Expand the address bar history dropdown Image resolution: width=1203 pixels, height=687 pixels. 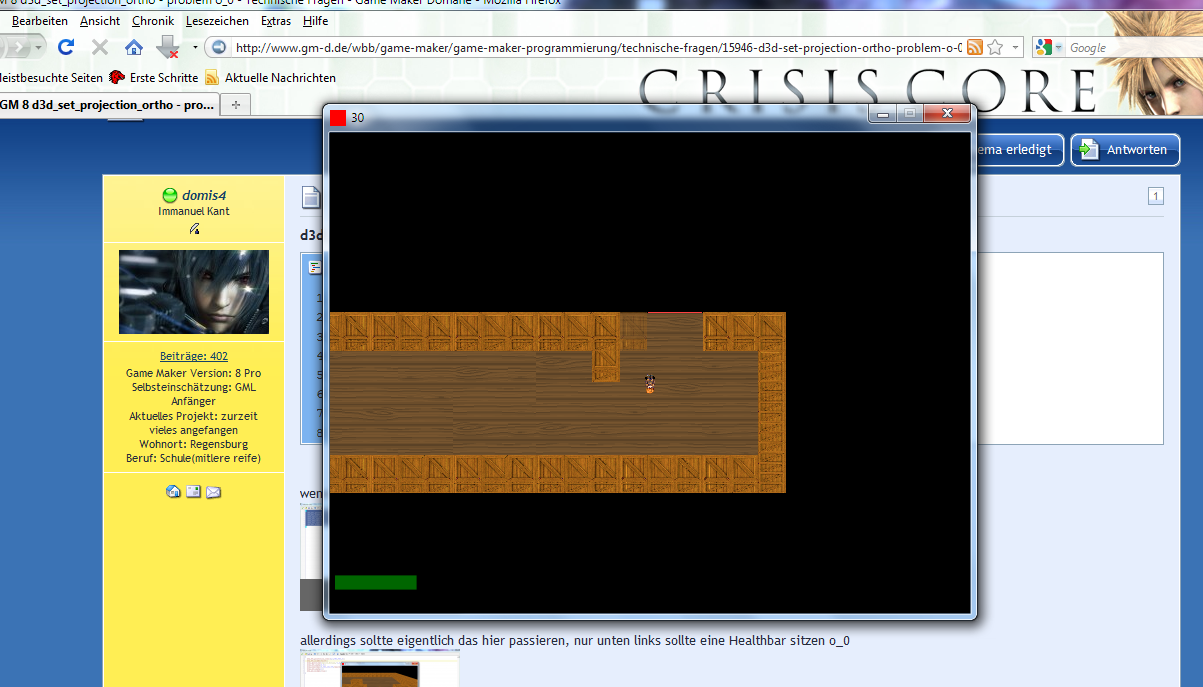point(1015,47)
